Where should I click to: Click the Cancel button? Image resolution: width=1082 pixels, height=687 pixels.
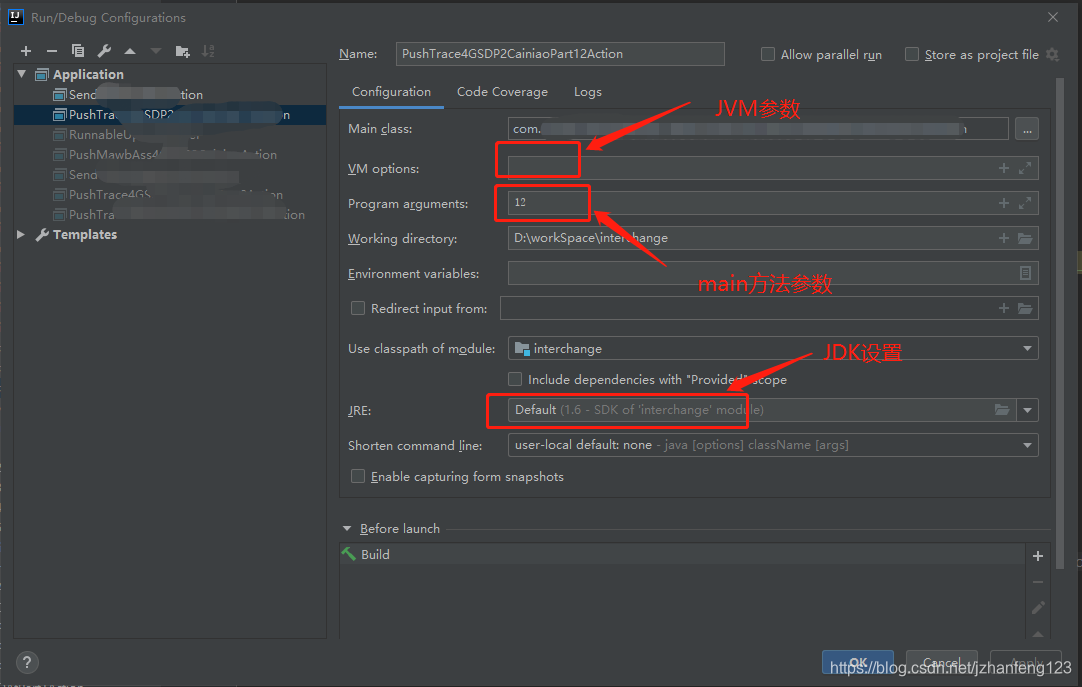tap(942, 662)
